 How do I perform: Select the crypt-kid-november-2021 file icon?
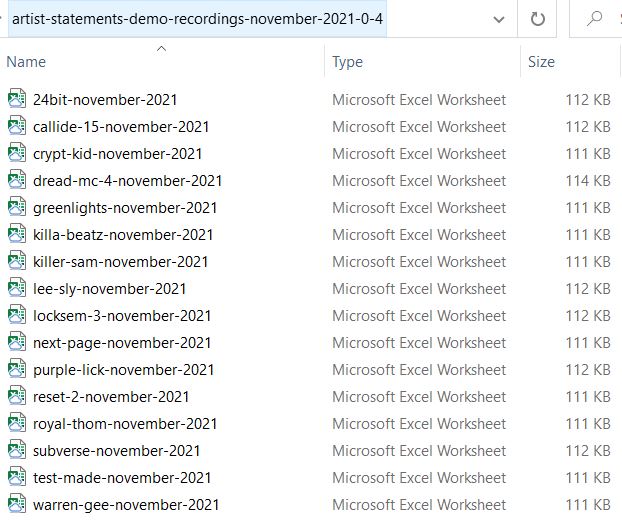(x=17, y=153)
